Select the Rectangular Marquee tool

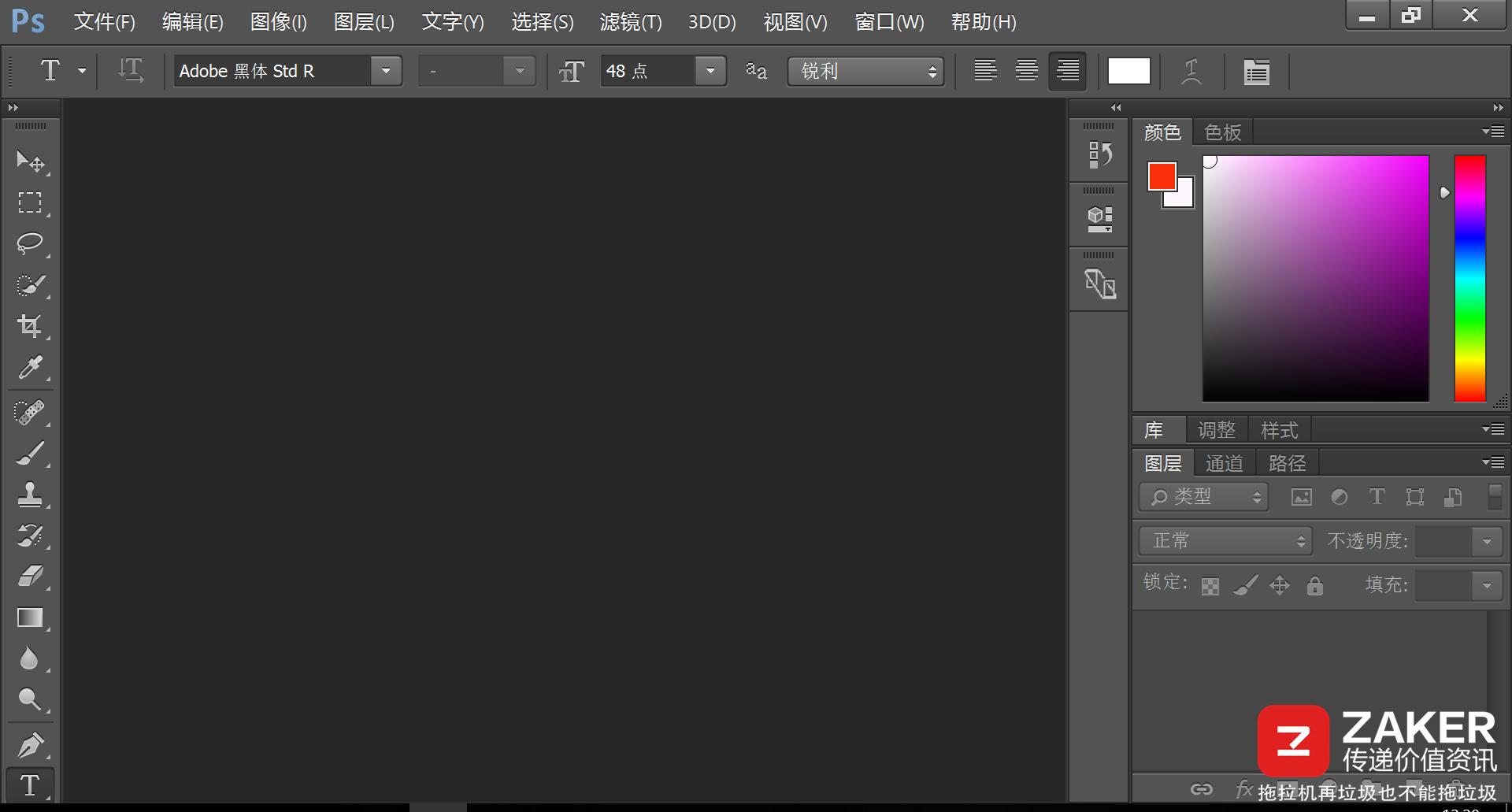pyautogui.click(x=31, y=202)
